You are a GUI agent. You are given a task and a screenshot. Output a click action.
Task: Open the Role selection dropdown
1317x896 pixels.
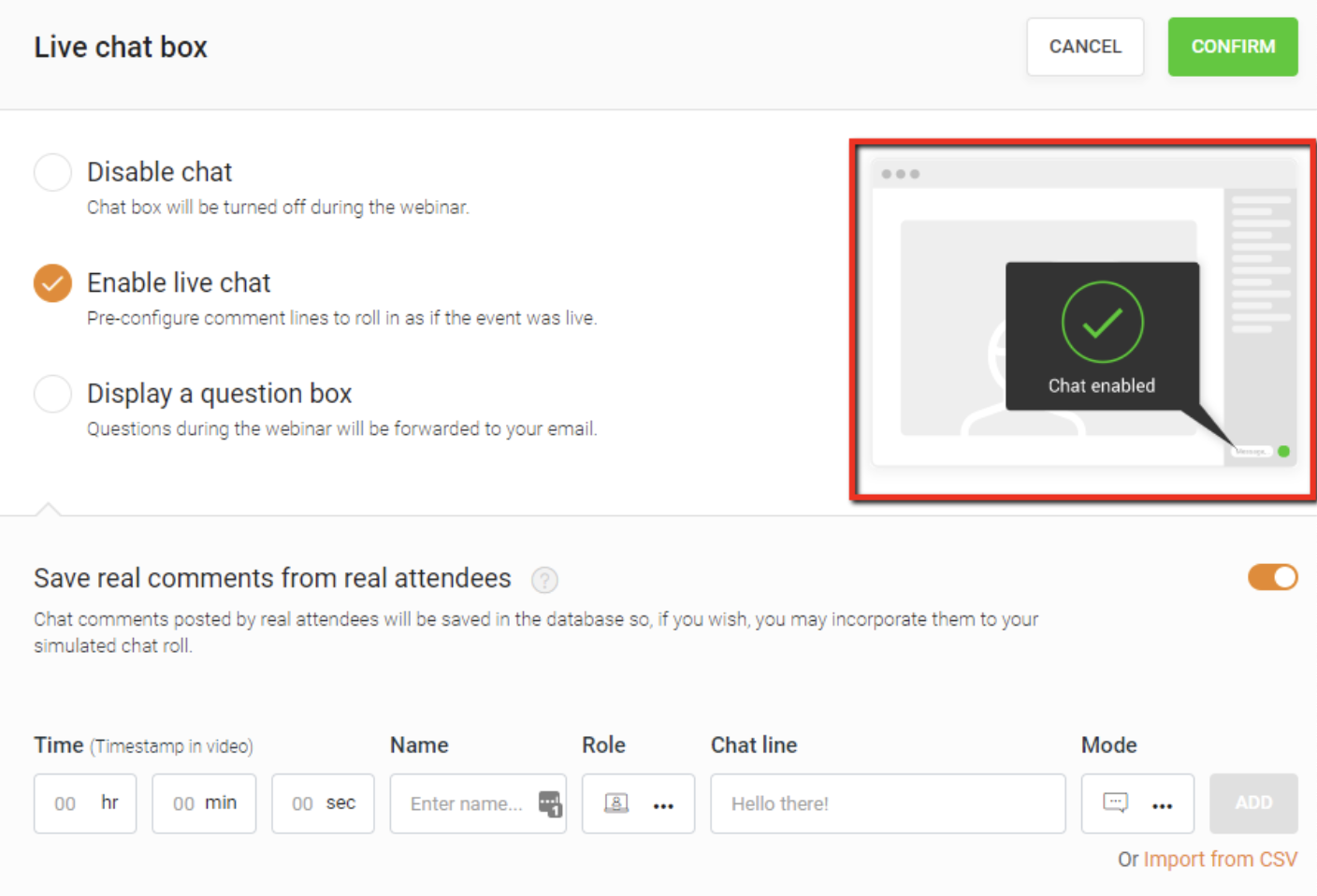pos(663,806)
